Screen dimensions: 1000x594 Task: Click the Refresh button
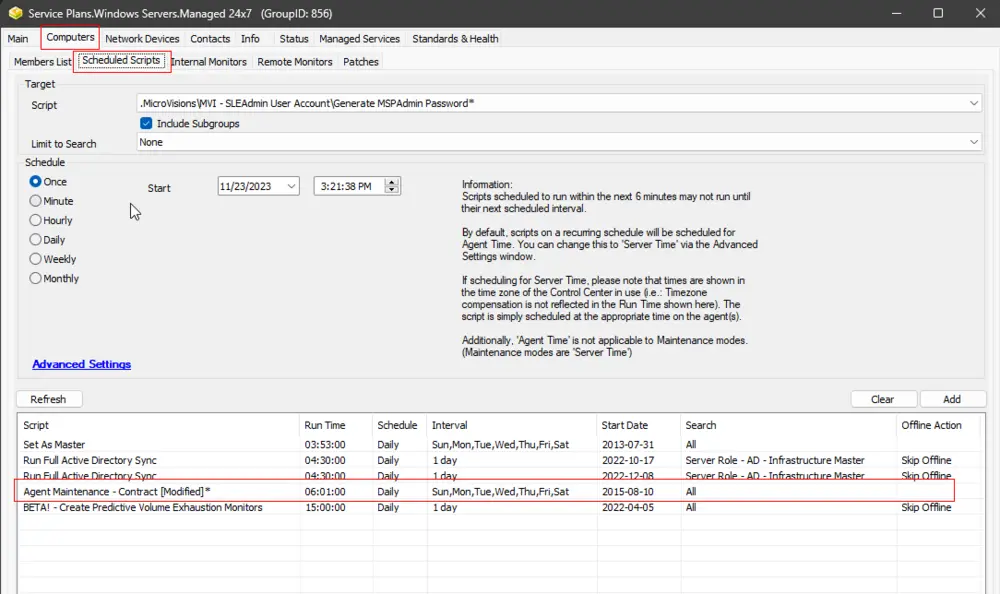48,399
